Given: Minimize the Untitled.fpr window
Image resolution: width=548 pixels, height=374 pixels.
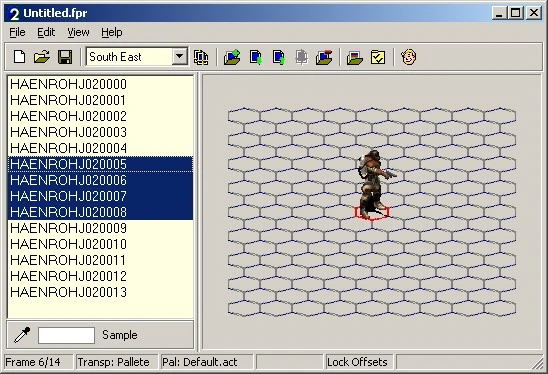Looking at the screenshot, I should [499, 13].
